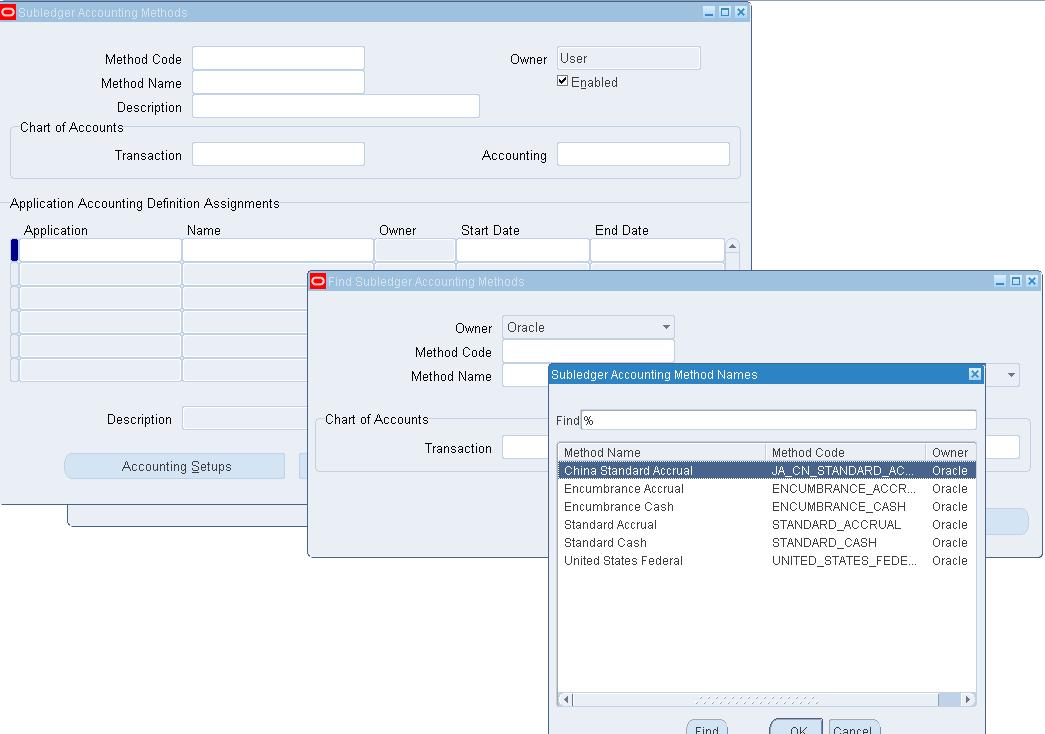Uncheck the Enabled checkbox
This screenshot has width=1045, height=734.
[x=562, y=82]
